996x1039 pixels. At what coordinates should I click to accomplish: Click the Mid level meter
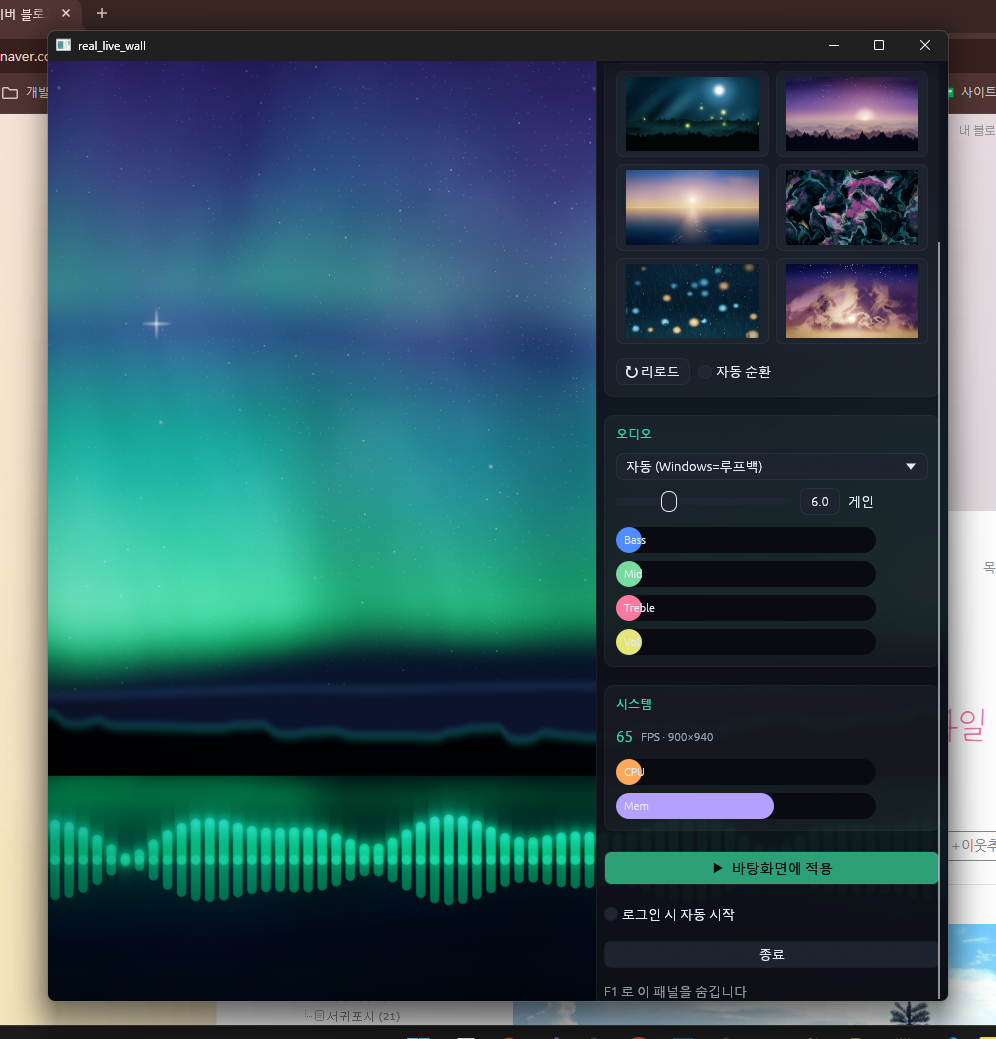point(746,574)
